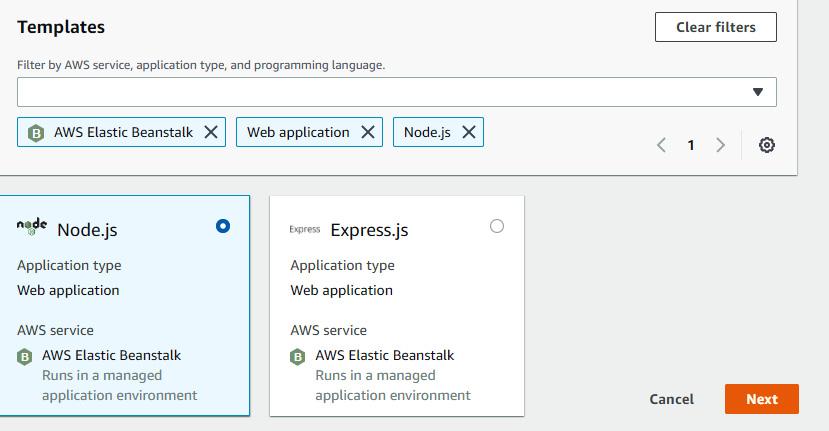Go to next page of templates
Image resolution: width=829 pixels, height=431 pixels.
pos(720,145)
